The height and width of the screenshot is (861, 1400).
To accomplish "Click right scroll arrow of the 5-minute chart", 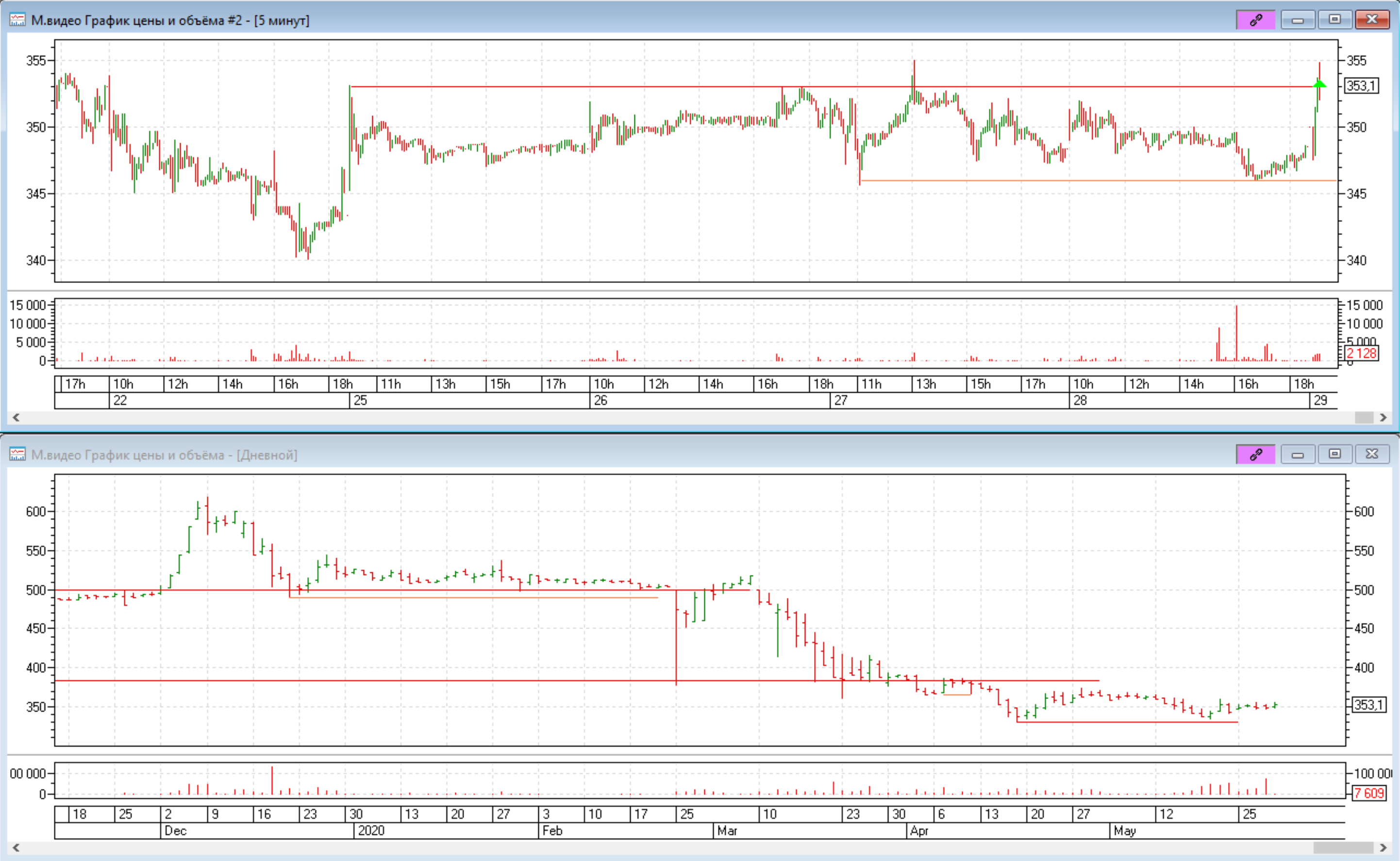I will coord(1383,417).
